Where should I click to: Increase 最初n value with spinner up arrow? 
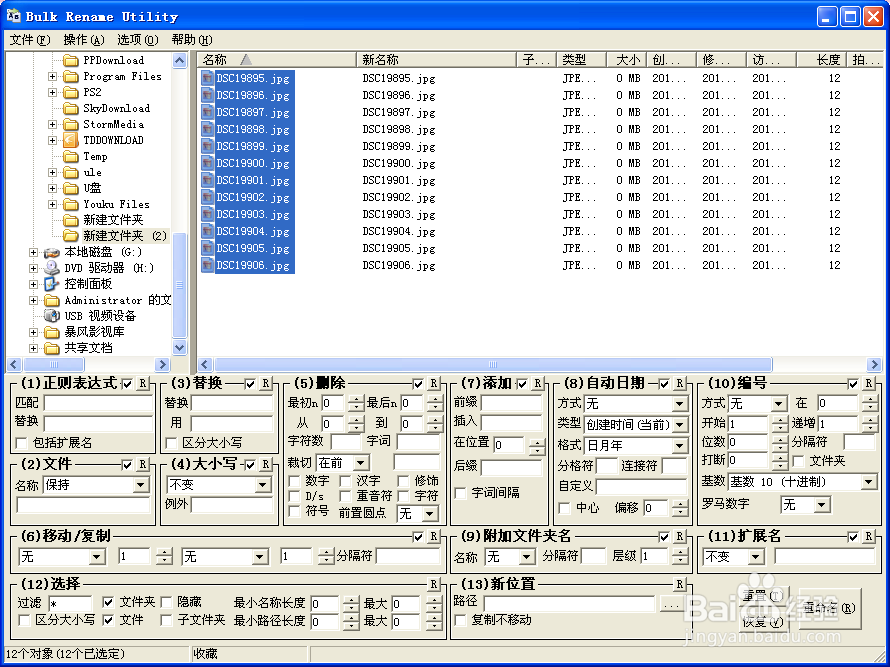355,400
